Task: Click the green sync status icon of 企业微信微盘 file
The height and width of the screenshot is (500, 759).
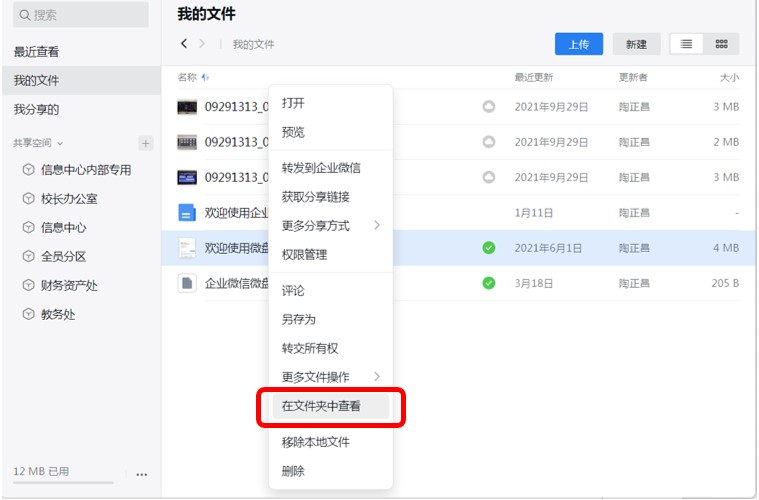Action: pyautogui.click(x=489, y=283)
